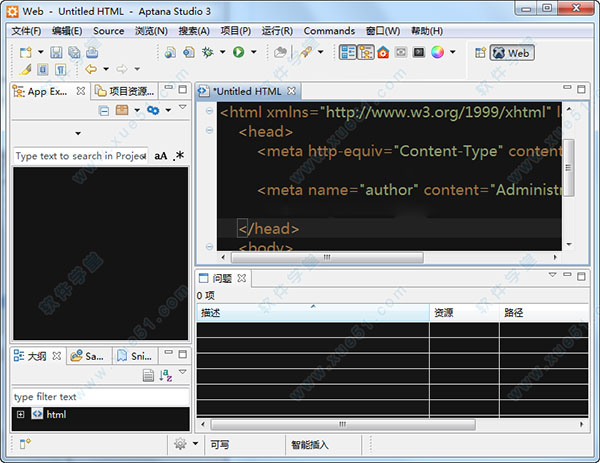
Task: Toggle block selection mode icon
Action: pos(43,69)
